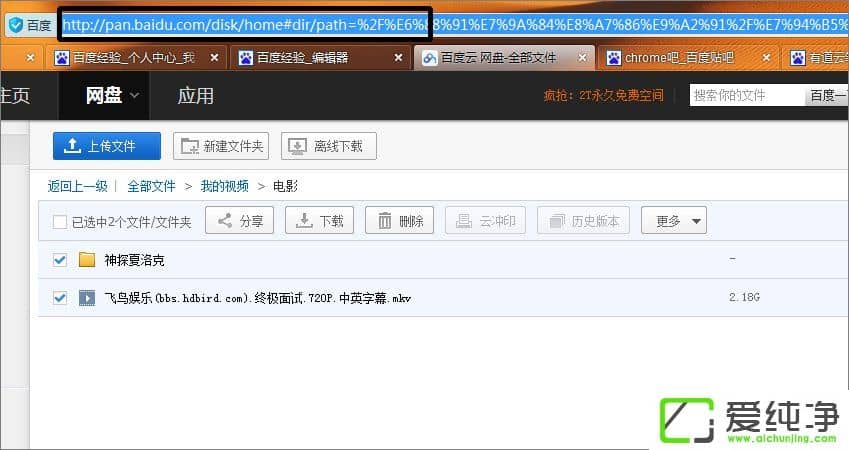The image size is (849, 450).
Task: Uncheck the 终极面试 mkv file checkbox
Action: click(x=60, y=298)
